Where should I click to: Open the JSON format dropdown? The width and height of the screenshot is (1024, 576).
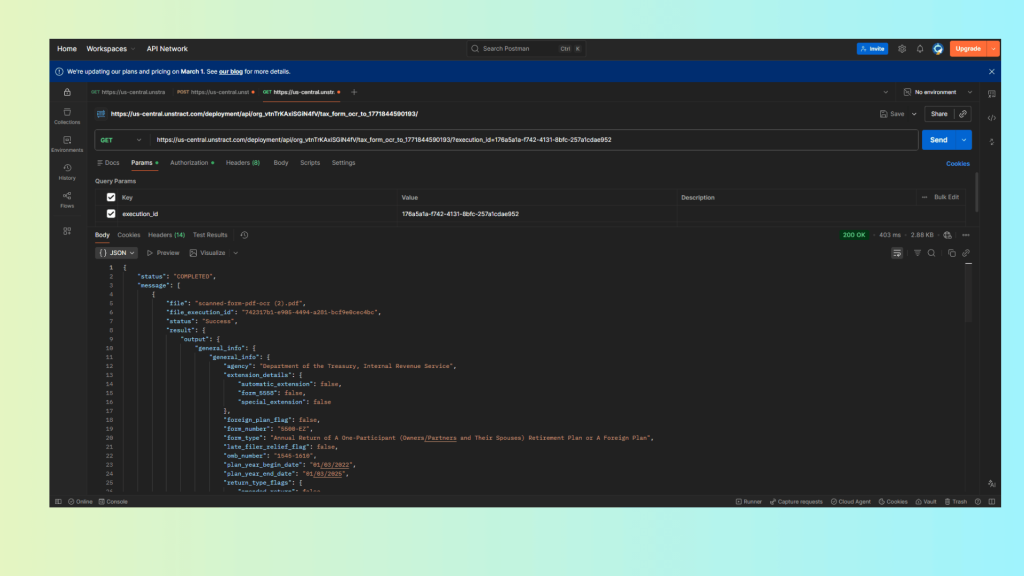116,253
